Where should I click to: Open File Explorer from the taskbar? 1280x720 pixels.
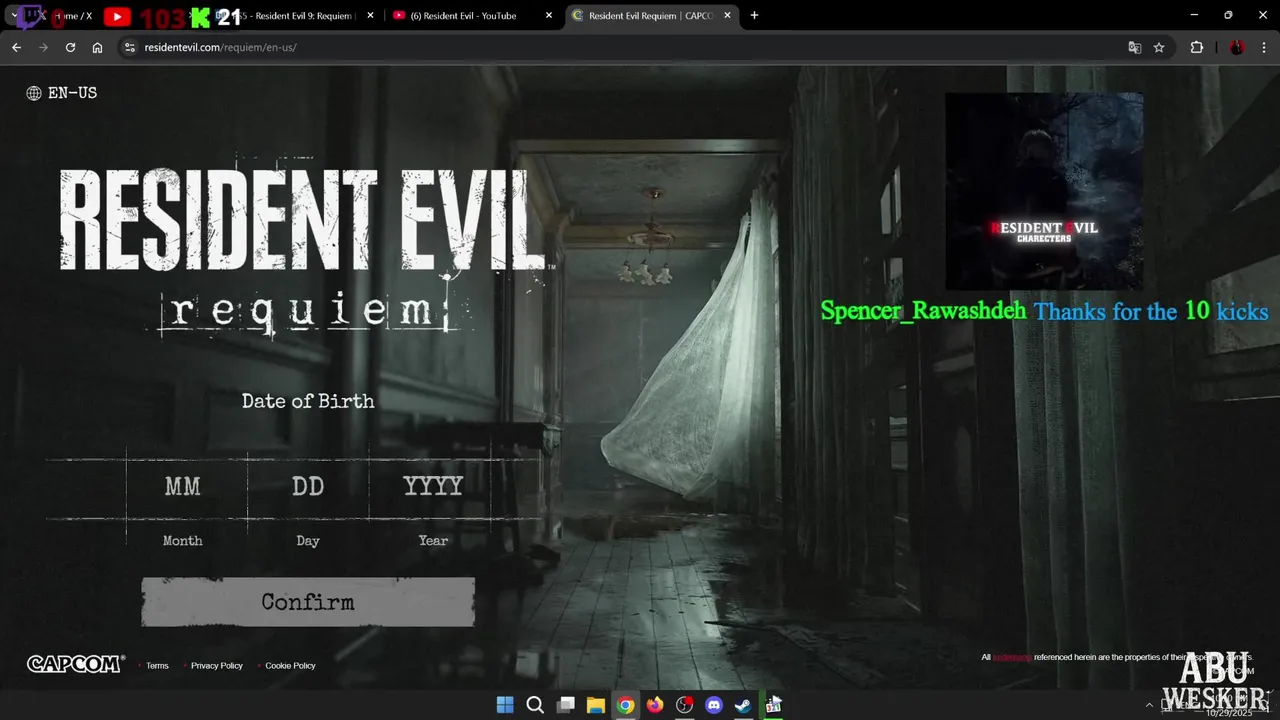[x=596, y=705]
